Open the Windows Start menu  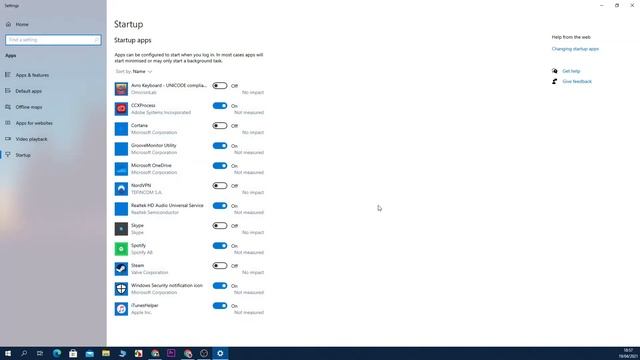pyautogui.click(x=8, y=353)
